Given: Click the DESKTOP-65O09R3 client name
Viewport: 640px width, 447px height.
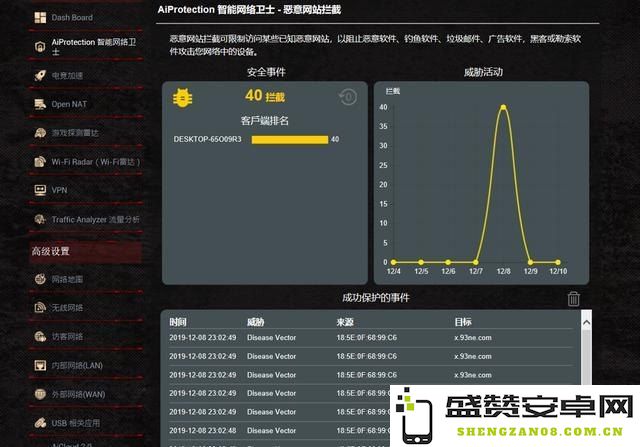Looking at the screenshot, I should tap(207, 139).
